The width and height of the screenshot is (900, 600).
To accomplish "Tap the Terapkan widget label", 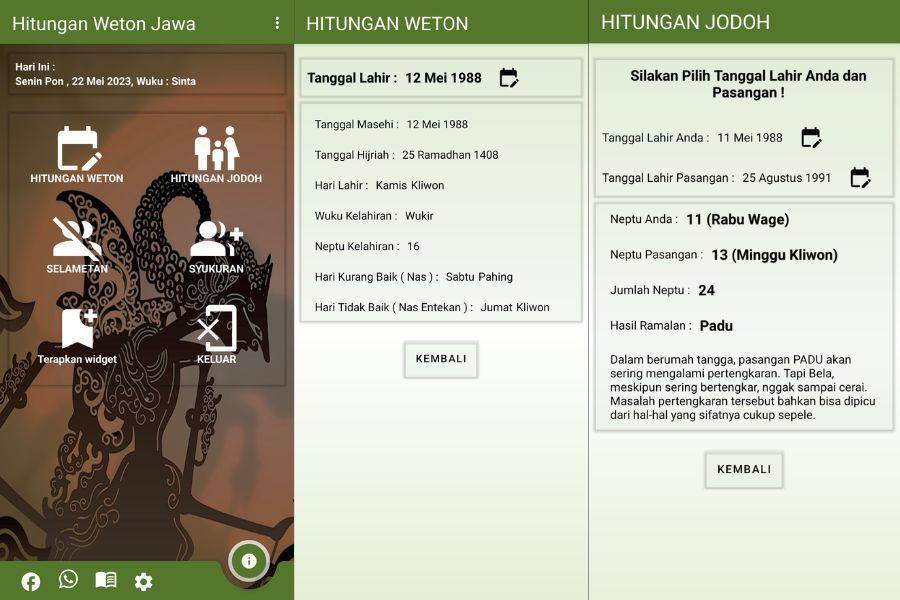I will click(x=77, y=359).
